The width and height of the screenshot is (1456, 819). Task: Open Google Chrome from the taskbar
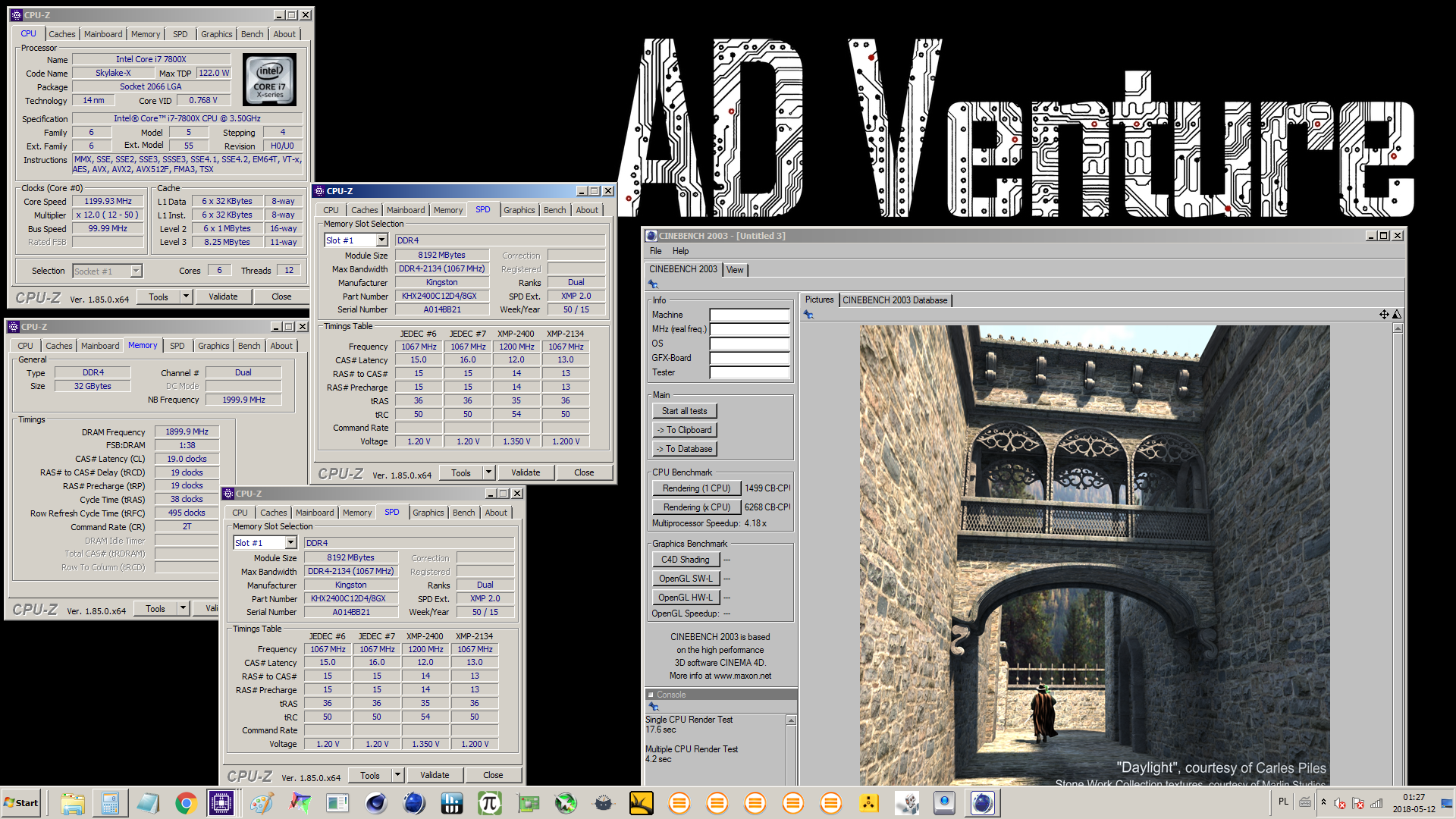coord(186,803)
